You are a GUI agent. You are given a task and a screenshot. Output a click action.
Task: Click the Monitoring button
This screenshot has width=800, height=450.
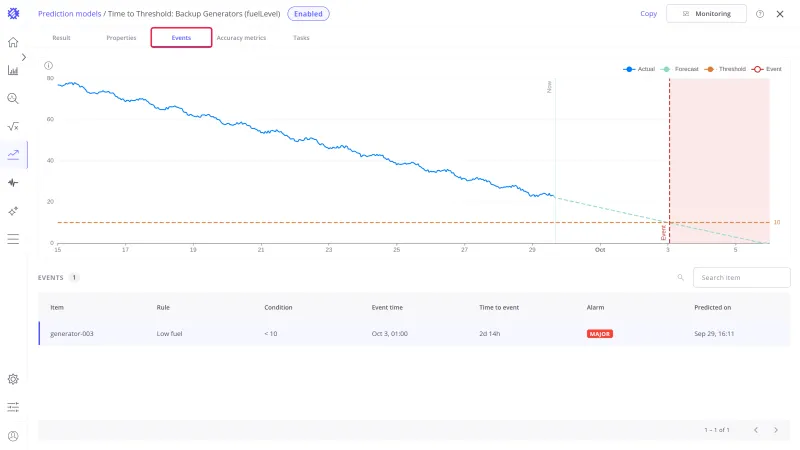click(706, 14)
